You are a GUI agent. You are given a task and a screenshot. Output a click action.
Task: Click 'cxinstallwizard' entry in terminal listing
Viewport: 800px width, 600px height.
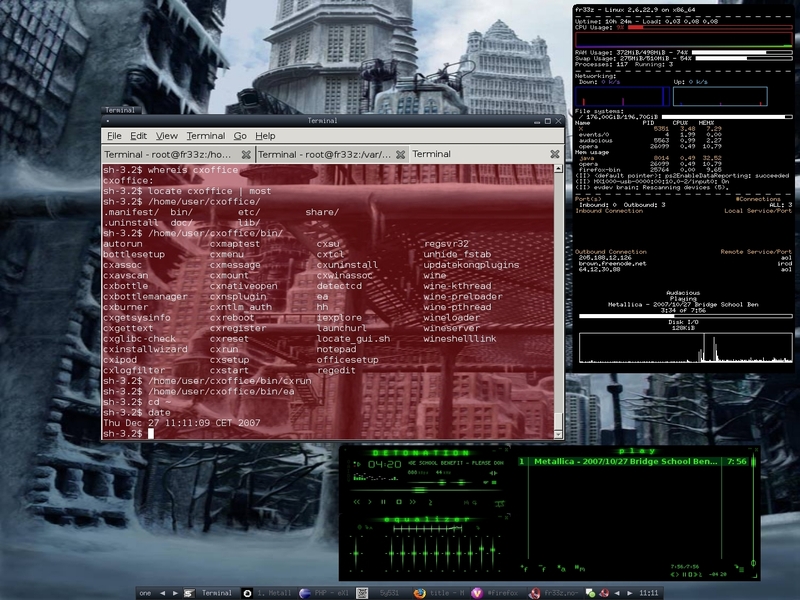click(x=145, y=349)
